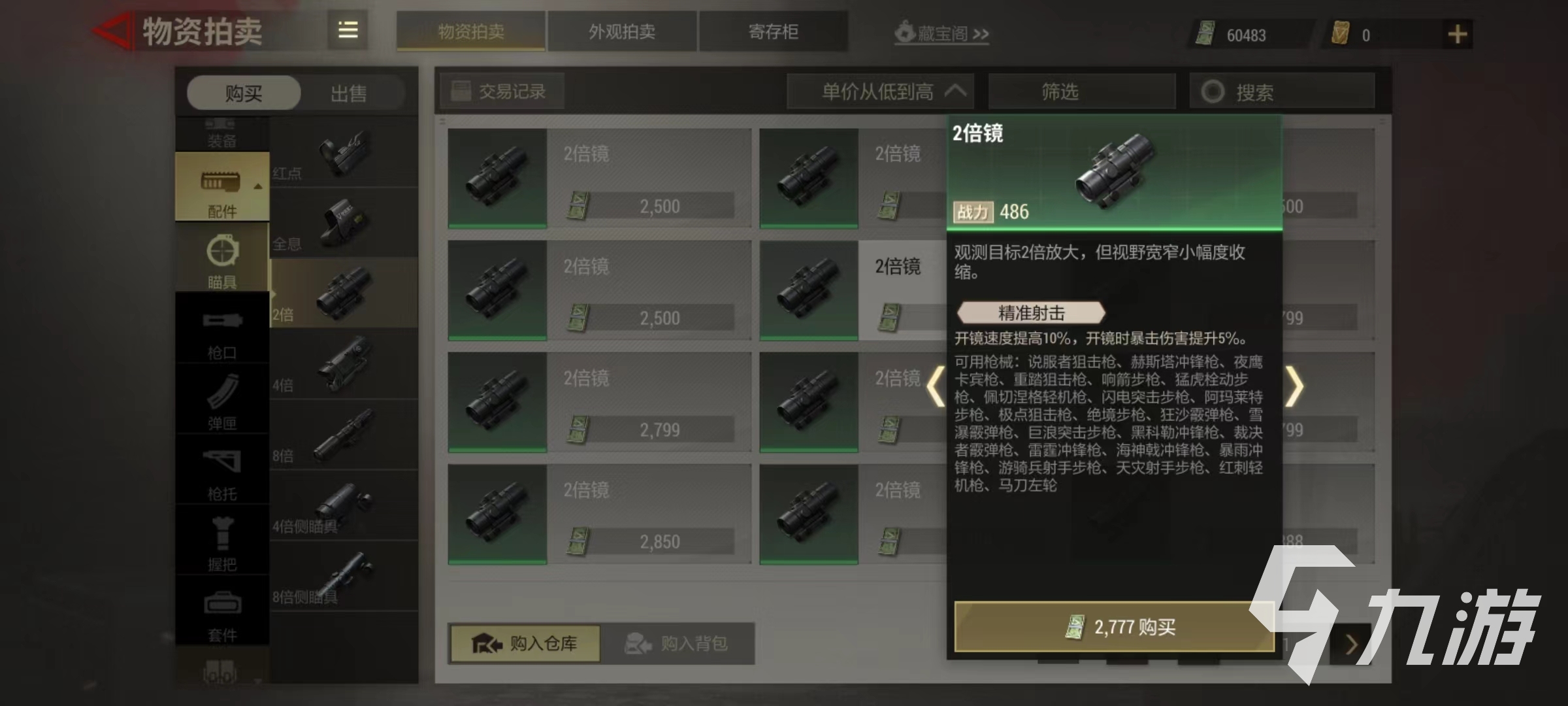Open the 藏宝阁 link
The width and height of the screenshot is (1568, 706).
[941, 33]
